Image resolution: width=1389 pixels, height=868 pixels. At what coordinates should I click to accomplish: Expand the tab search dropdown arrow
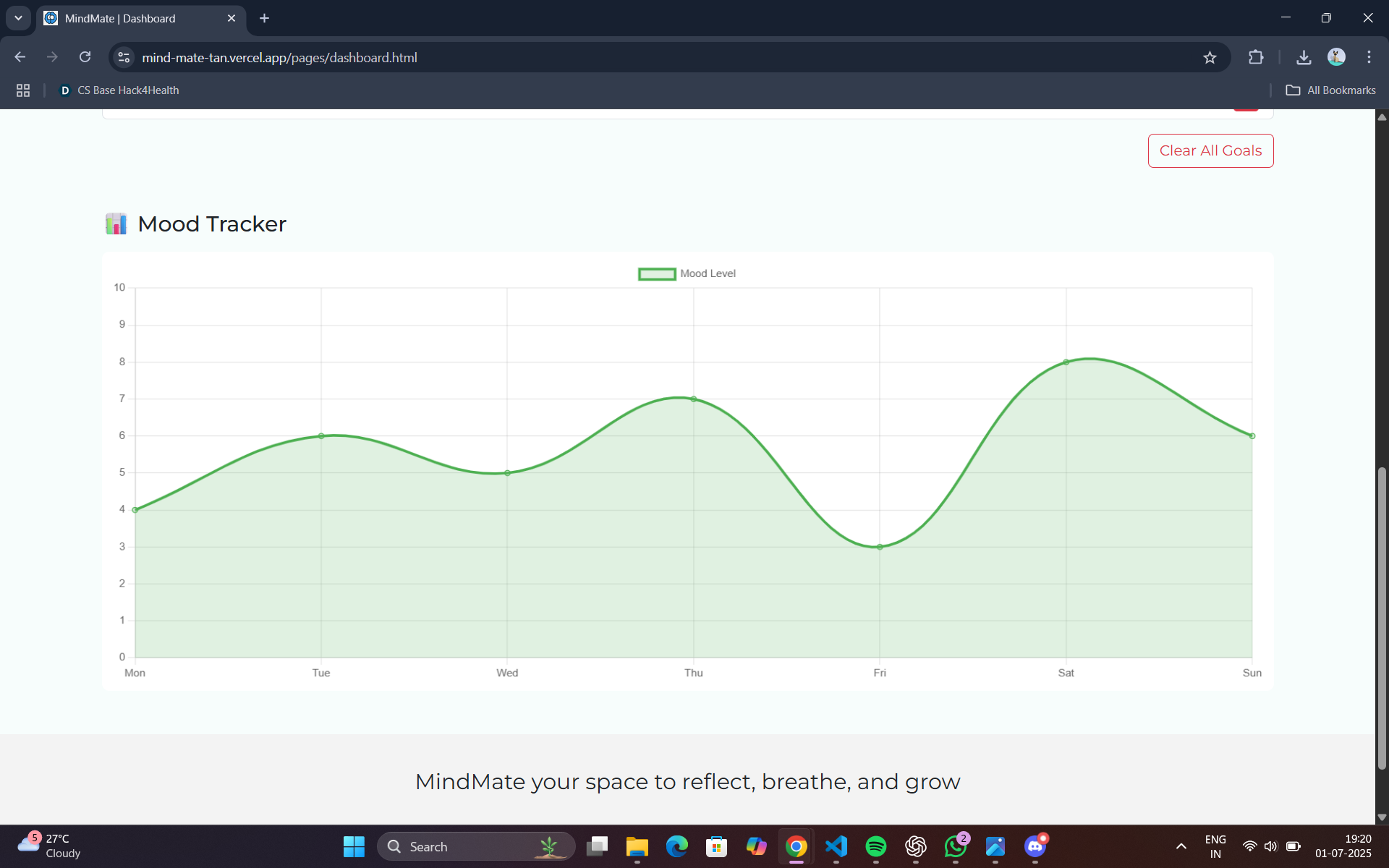18,18
